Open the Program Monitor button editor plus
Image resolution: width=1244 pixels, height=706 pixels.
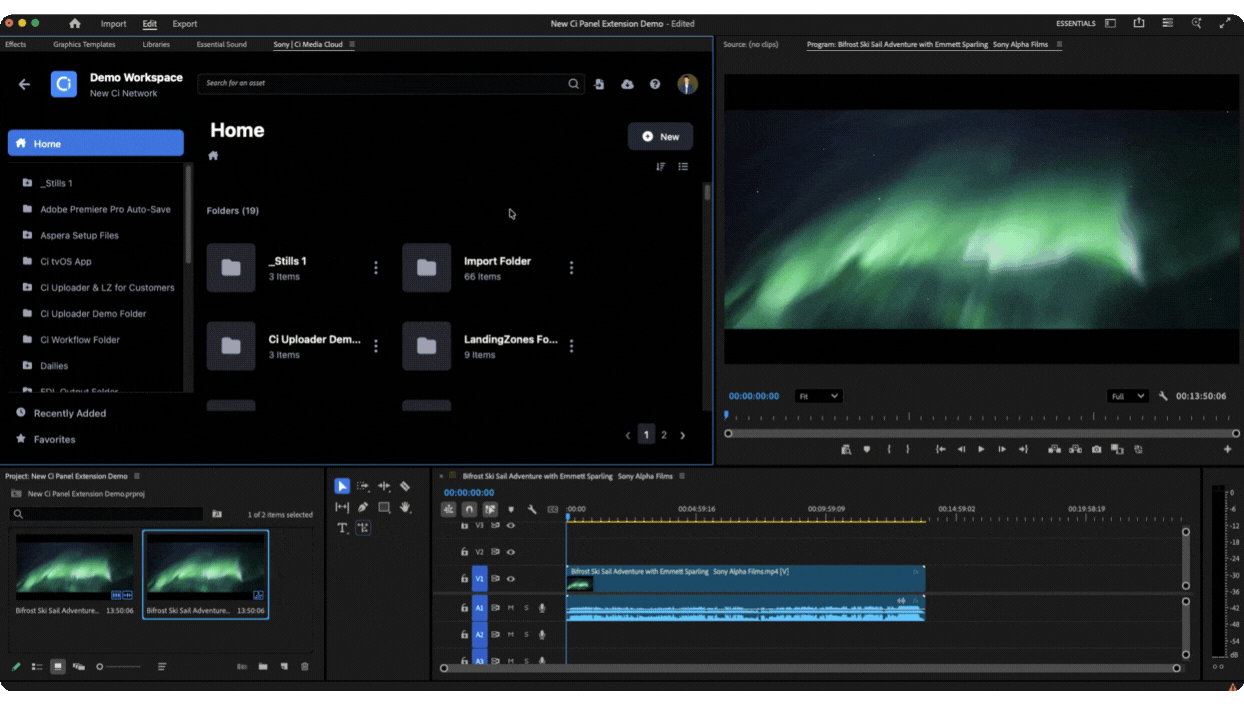(x=1228, y=450)
